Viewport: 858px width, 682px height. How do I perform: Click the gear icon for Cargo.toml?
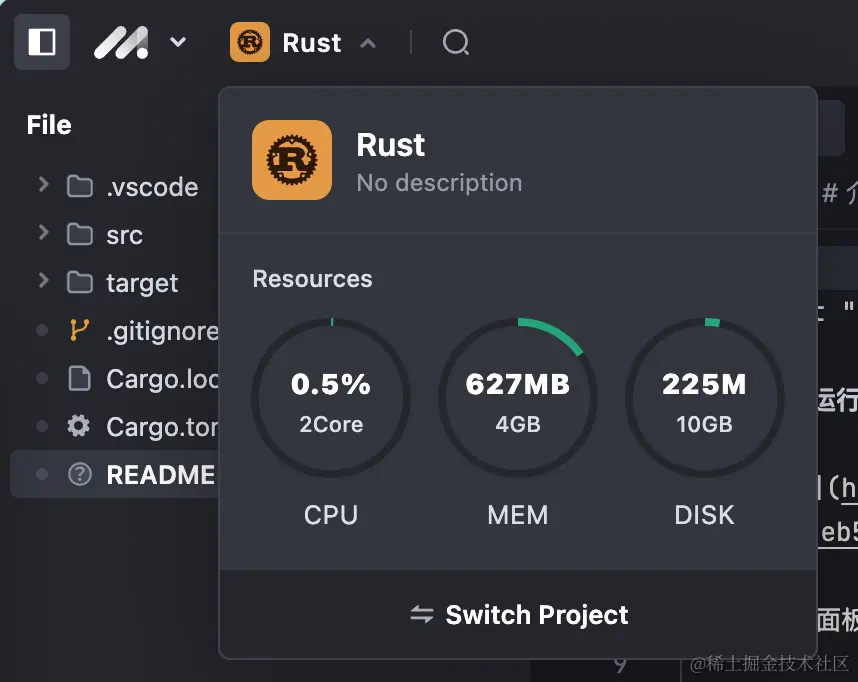click(x=79, y=426)
